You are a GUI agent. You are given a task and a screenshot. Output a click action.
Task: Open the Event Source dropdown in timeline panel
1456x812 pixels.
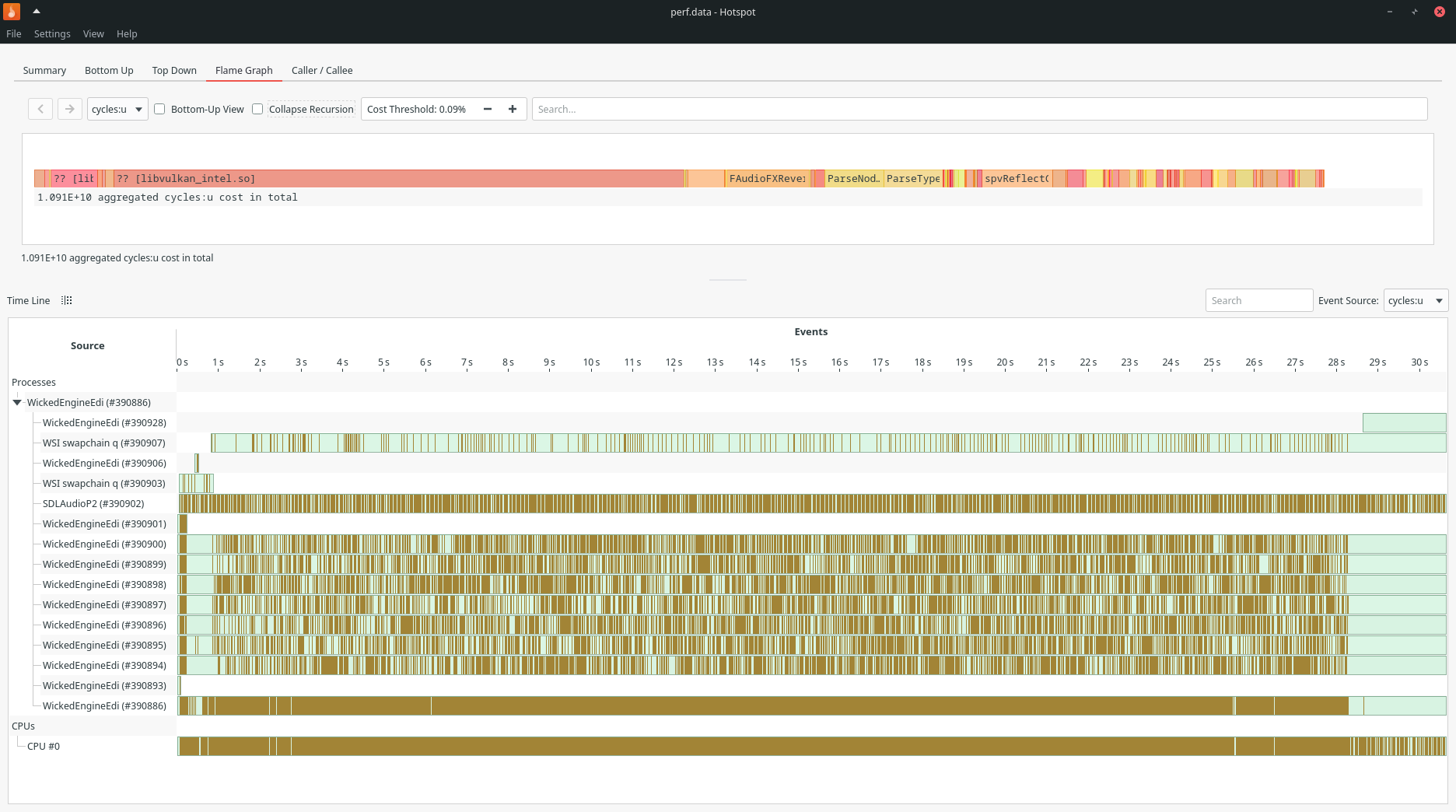pos(1414,300)
